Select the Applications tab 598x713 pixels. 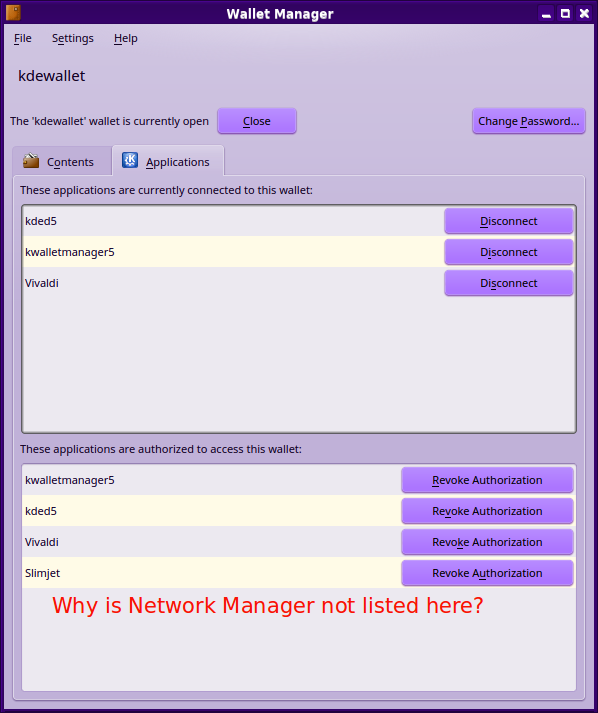[168, 161]
